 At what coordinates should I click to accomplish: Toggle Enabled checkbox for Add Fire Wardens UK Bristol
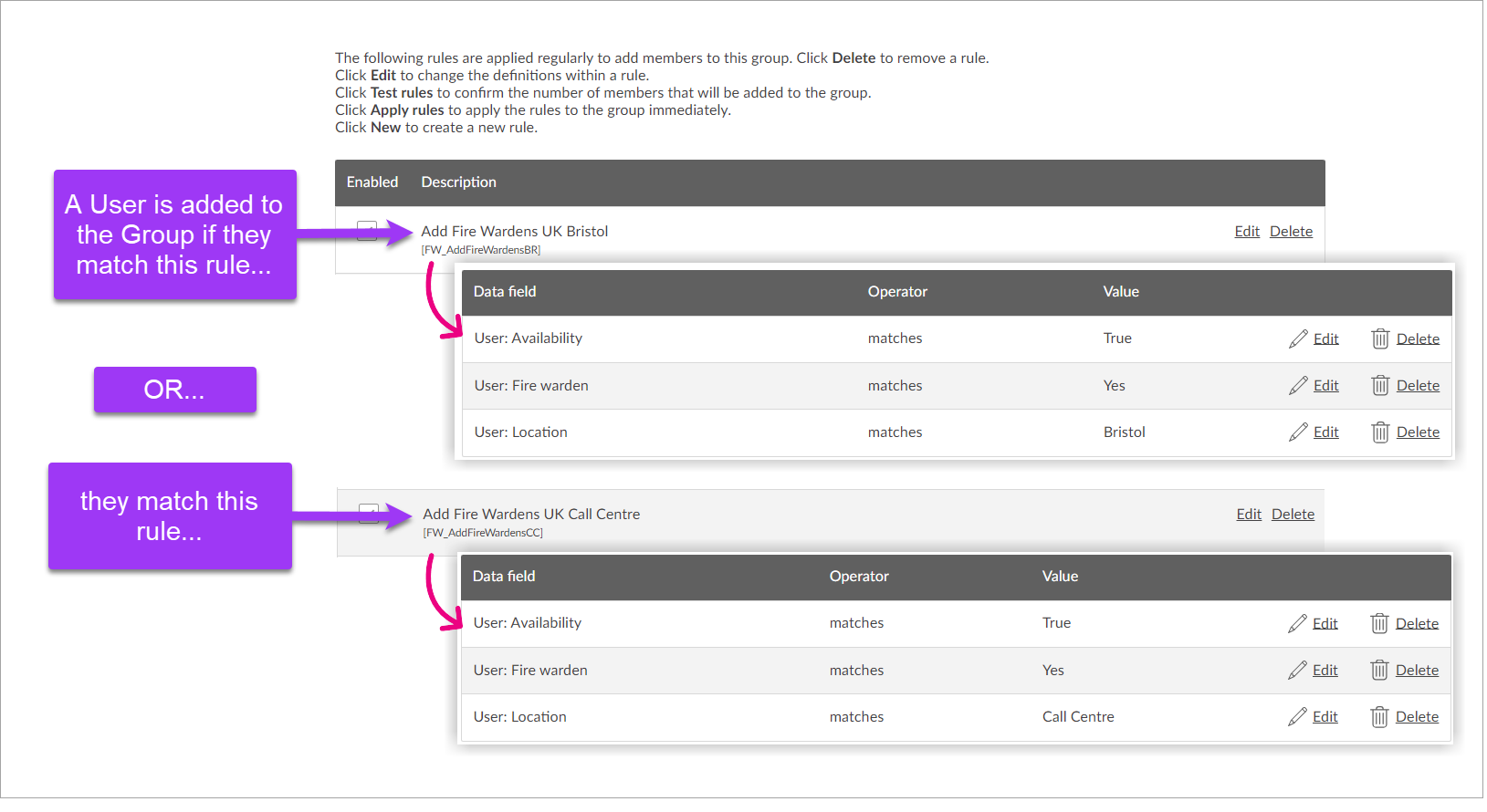click(x=366, y=232)
